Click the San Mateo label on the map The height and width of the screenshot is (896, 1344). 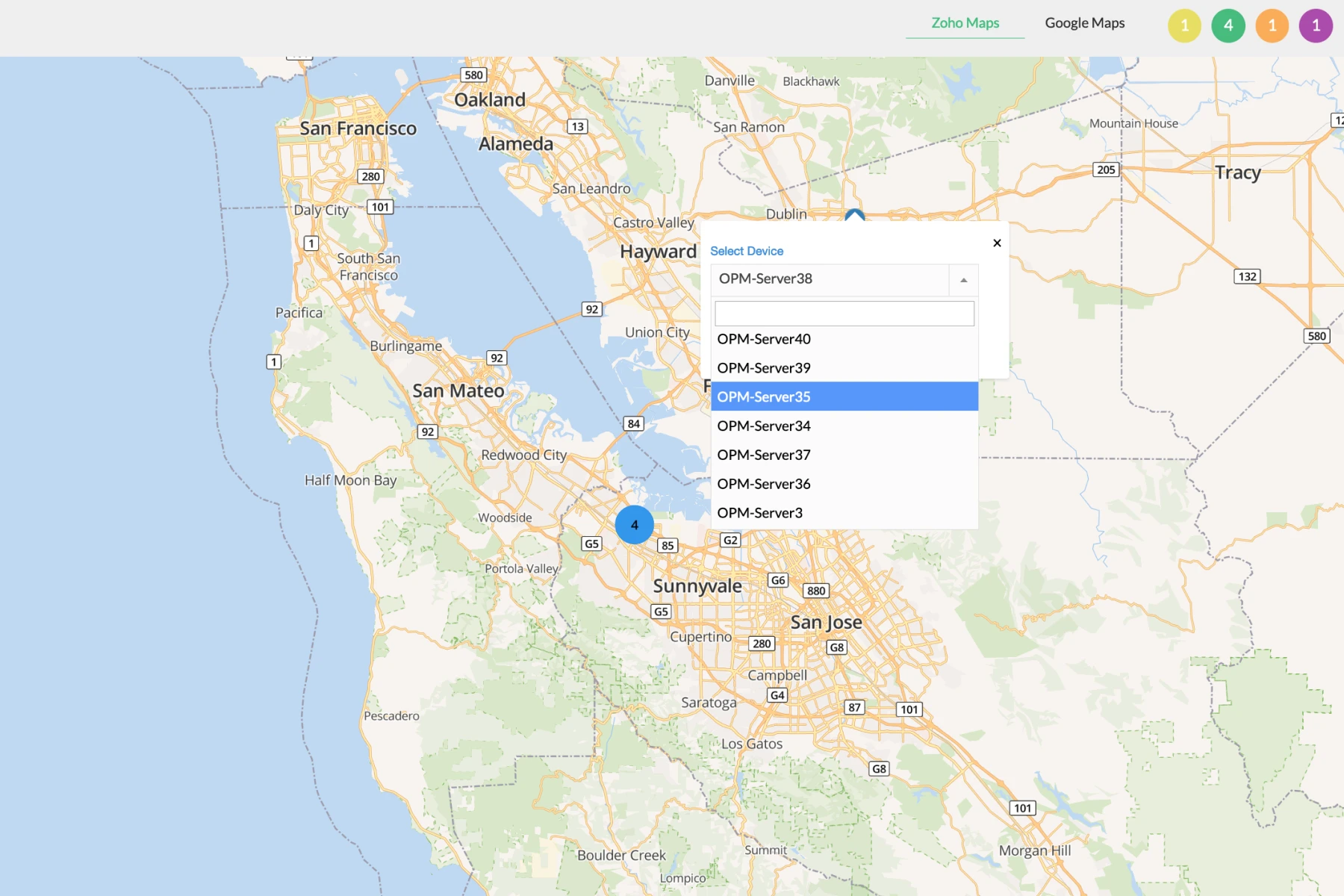pyautogui.click(x=458, y=391)
